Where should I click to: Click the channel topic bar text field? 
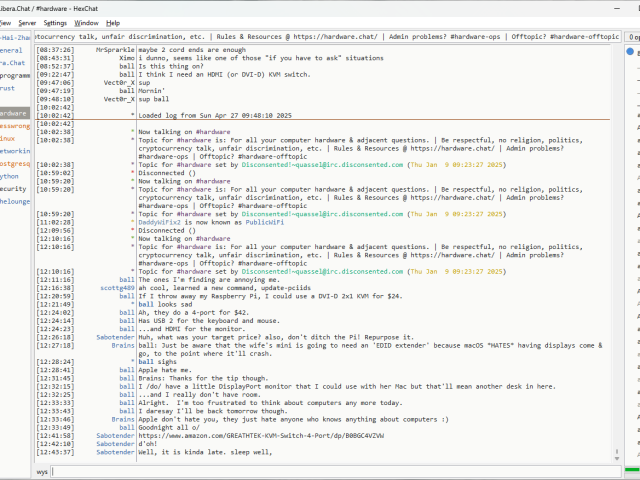pos(325,37)
